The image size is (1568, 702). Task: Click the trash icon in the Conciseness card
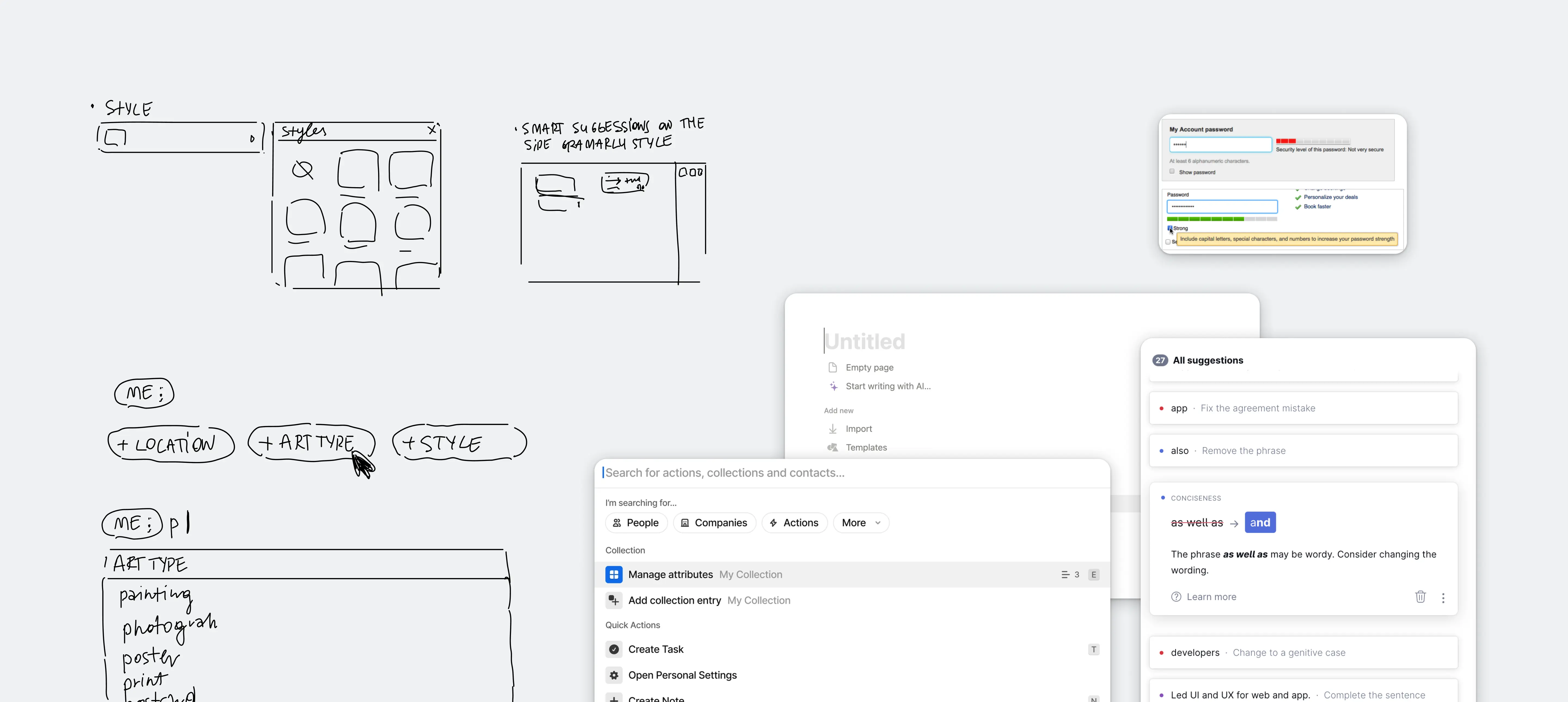[x=1420, y=597]
